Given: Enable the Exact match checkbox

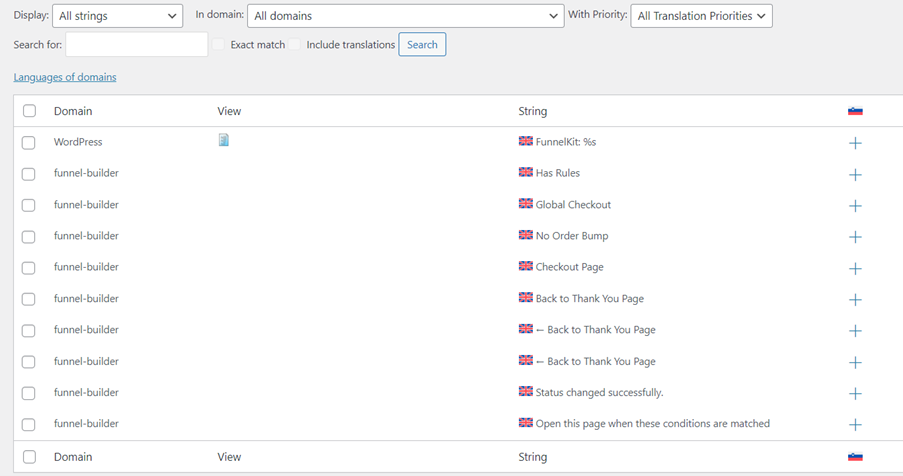Looking at the screenshot, I should pyautogui.click(x=218, y=44).
